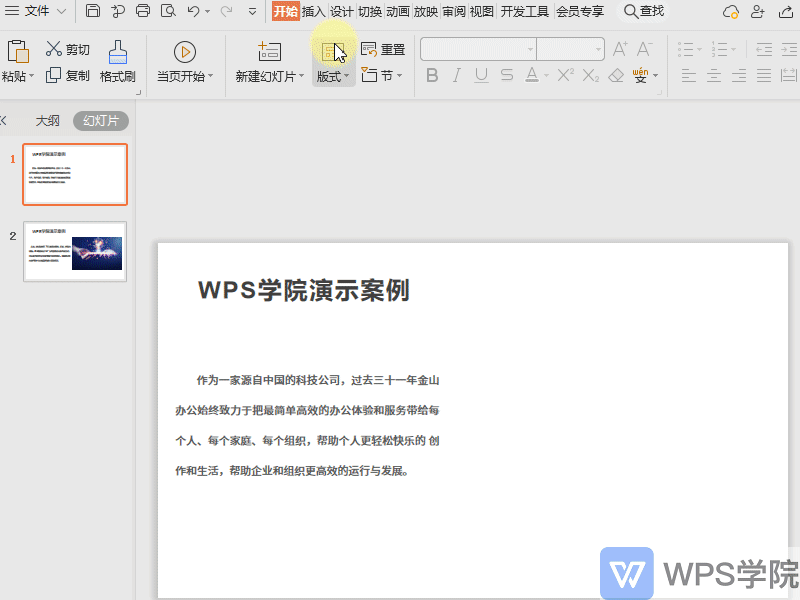The image size is (800, 600).
Task: Click the wén pinyin guide icon
Action: (x=640, y=76)
